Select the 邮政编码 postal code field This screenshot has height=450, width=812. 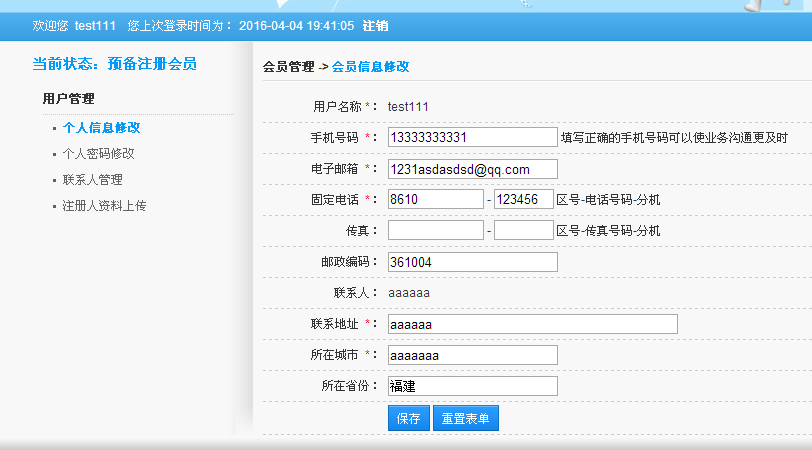point(473,262)
